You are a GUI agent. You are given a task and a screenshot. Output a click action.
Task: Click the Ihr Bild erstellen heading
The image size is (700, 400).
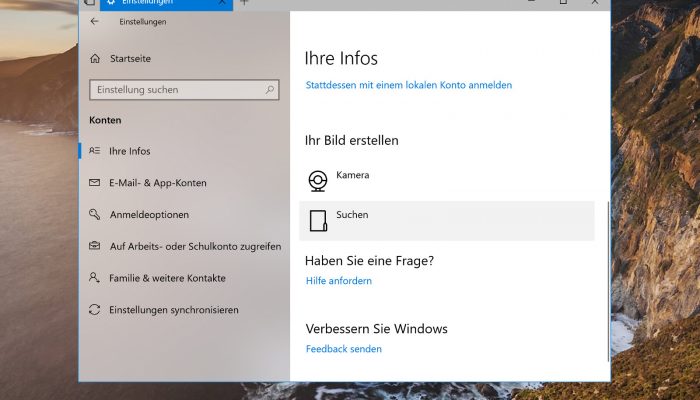352,140
